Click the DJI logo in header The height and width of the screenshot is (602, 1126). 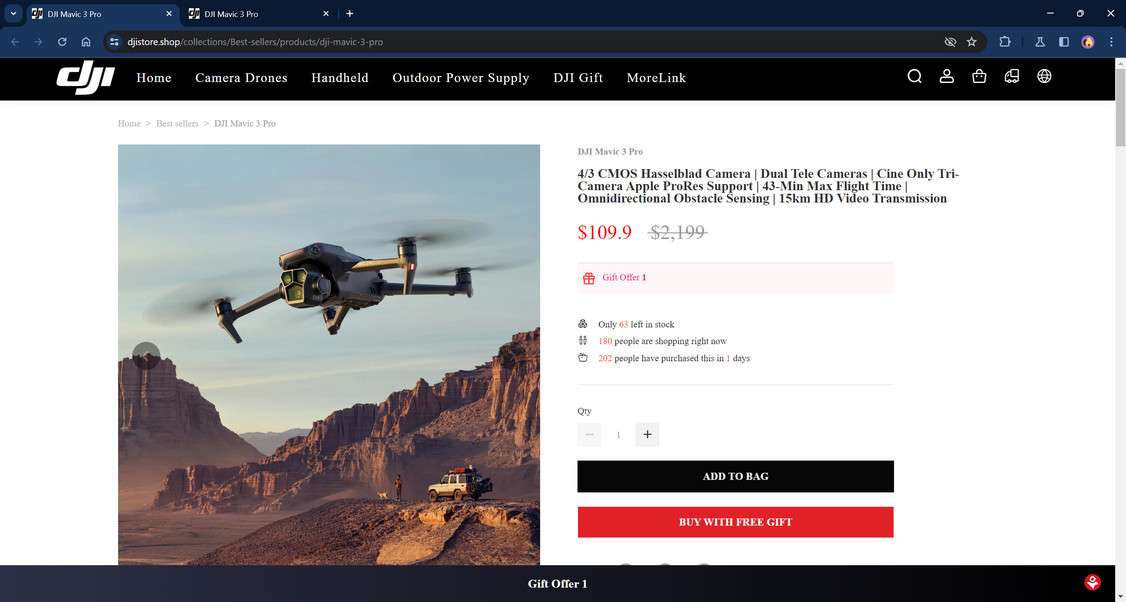[85, 78]
